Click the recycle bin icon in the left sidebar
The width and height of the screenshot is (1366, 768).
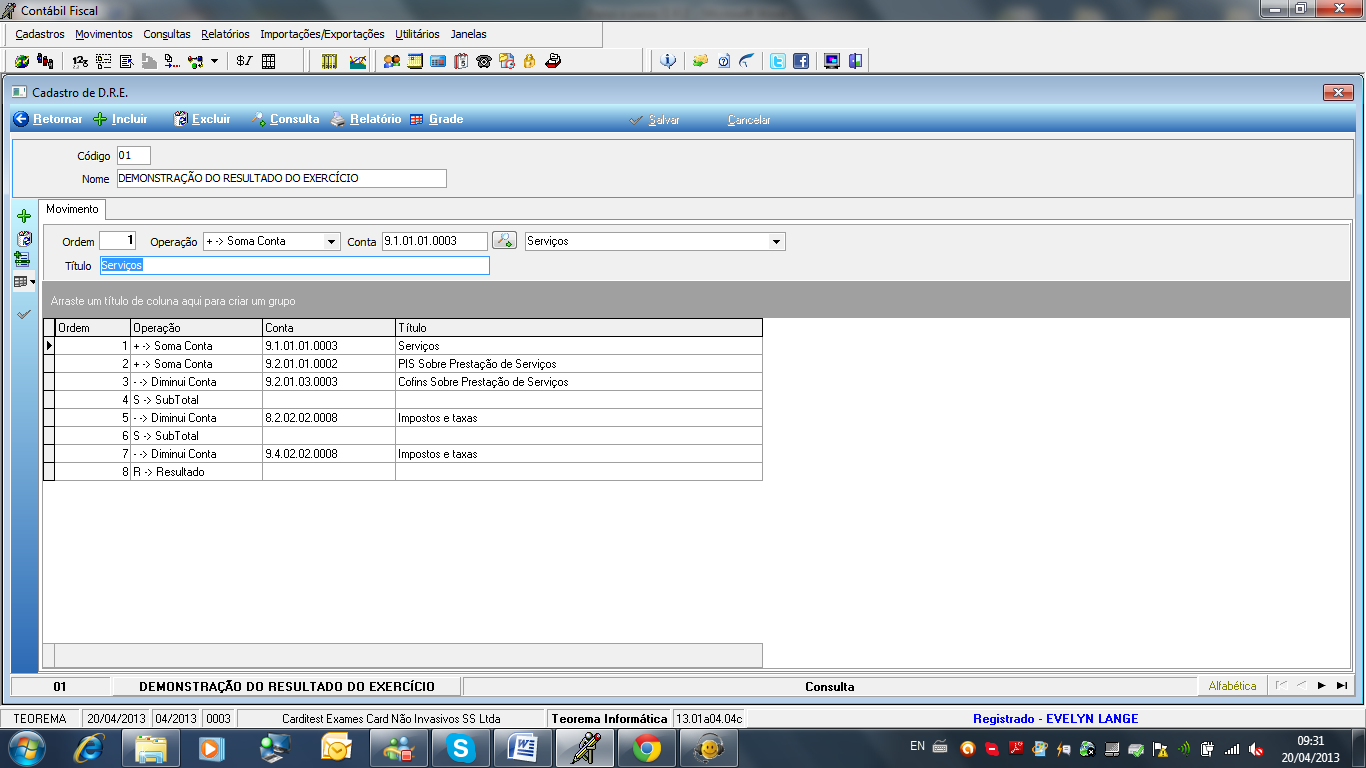[24, 239]
